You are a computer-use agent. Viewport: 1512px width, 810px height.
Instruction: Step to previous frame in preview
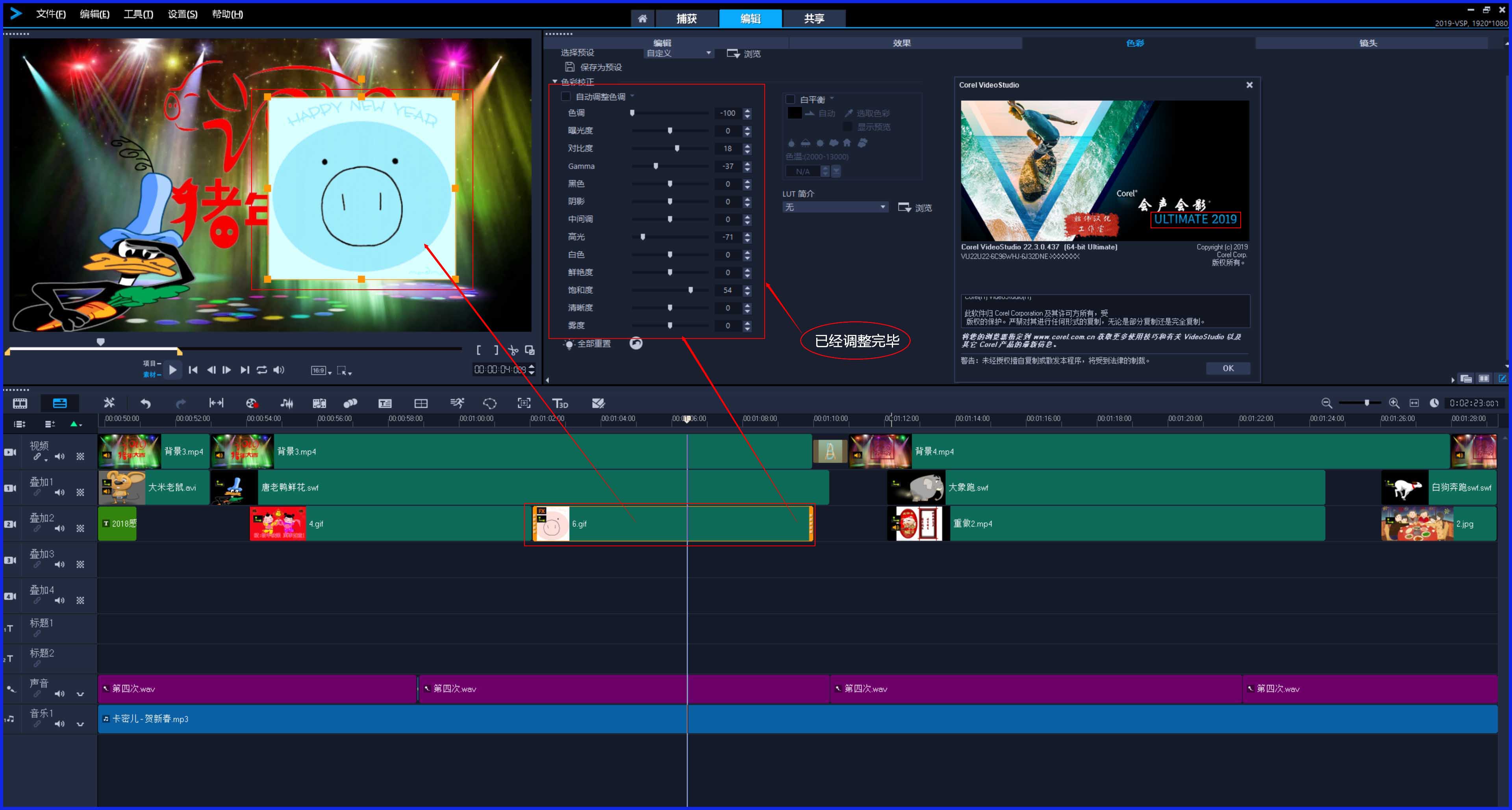(211, 370)
